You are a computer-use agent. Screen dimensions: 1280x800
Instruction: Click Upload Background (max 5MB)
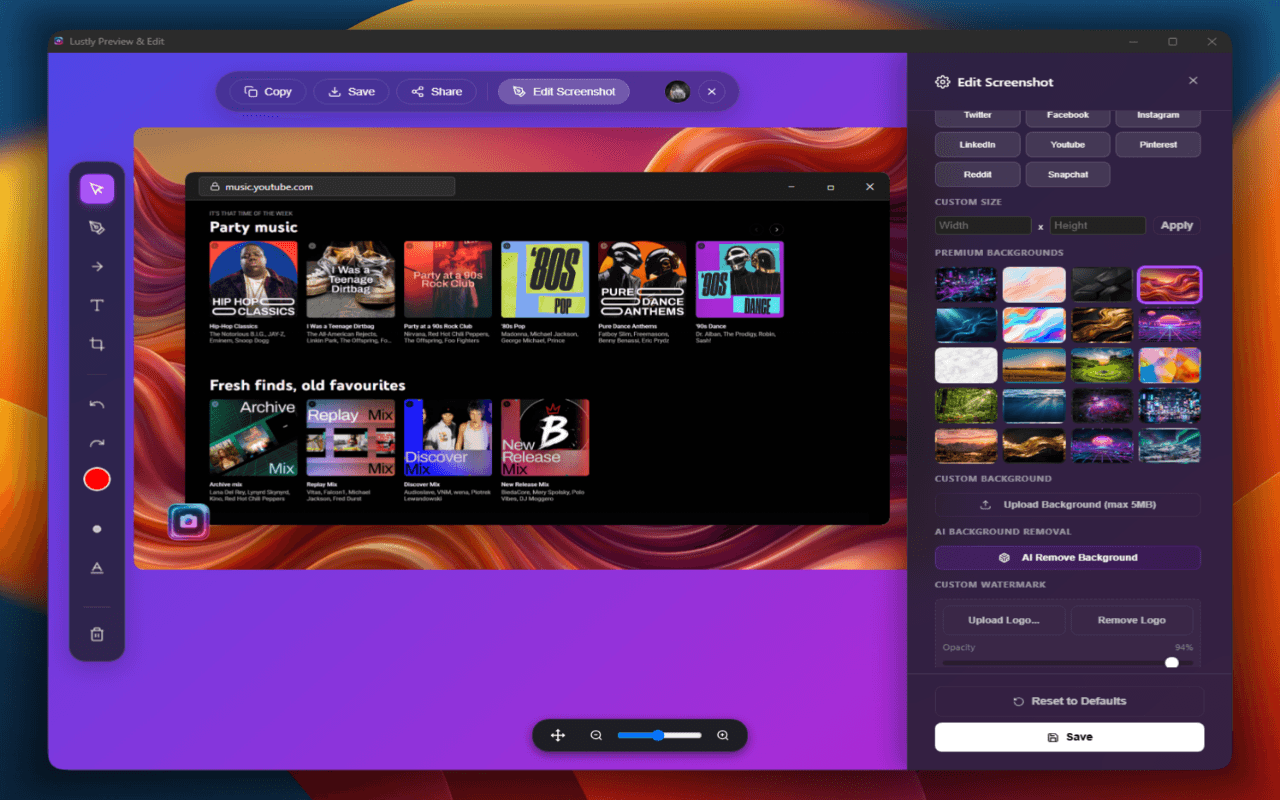click(x=1068, y=505)
